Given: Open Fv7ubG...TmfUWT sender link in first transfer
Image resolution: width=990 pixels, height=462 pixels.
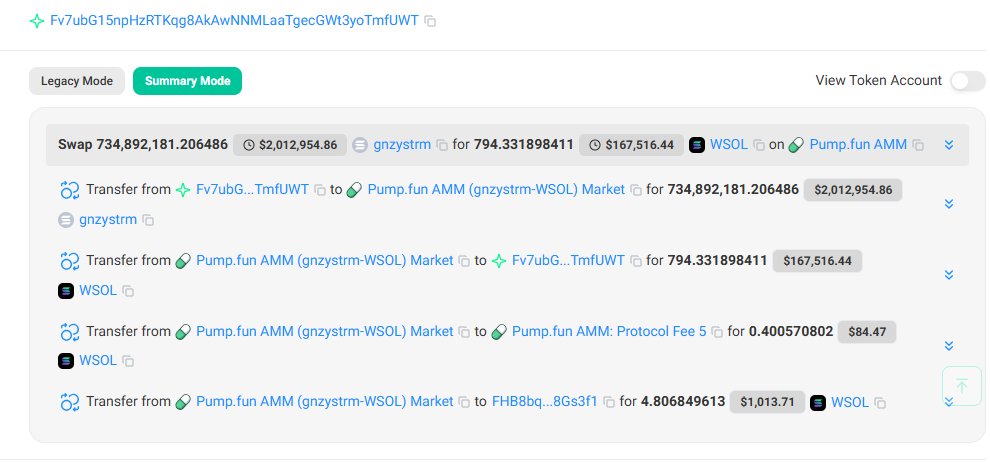Looking at the screenshot, I should click(x=253, y=189).
